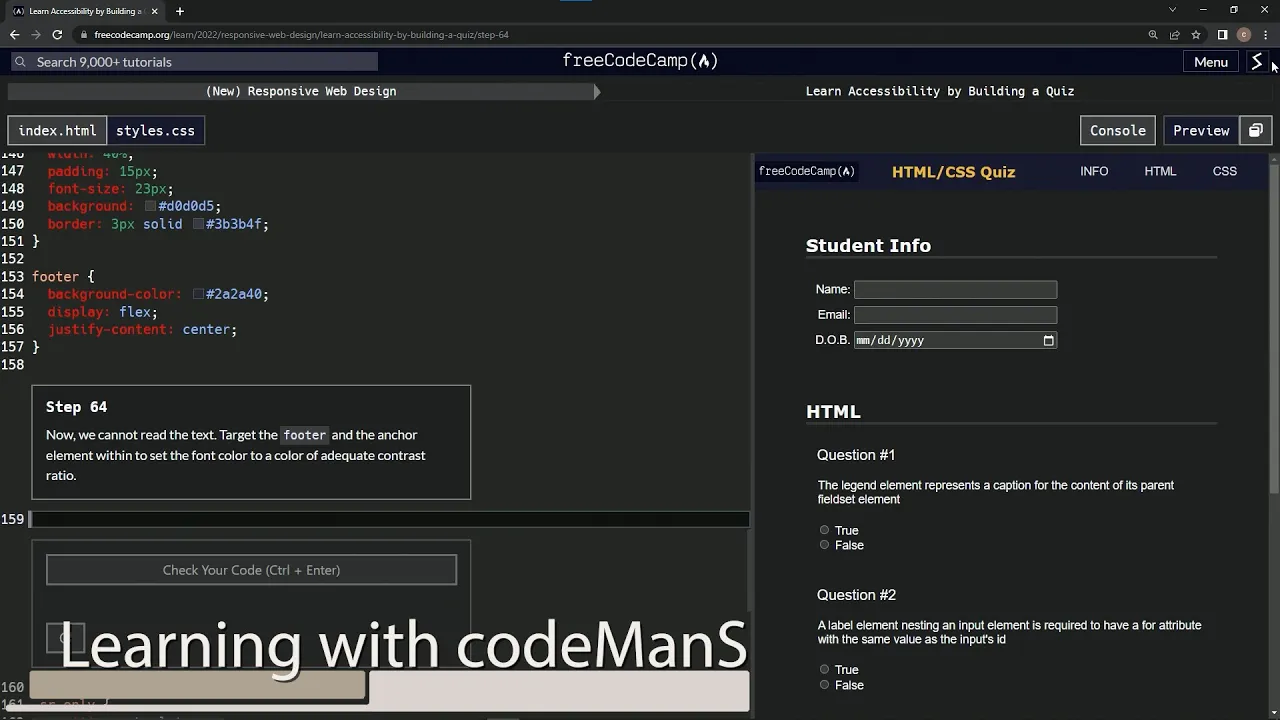1280x720 pixels.
Task: Click the justify-content: center line in editor
Action: click(142, 330)
